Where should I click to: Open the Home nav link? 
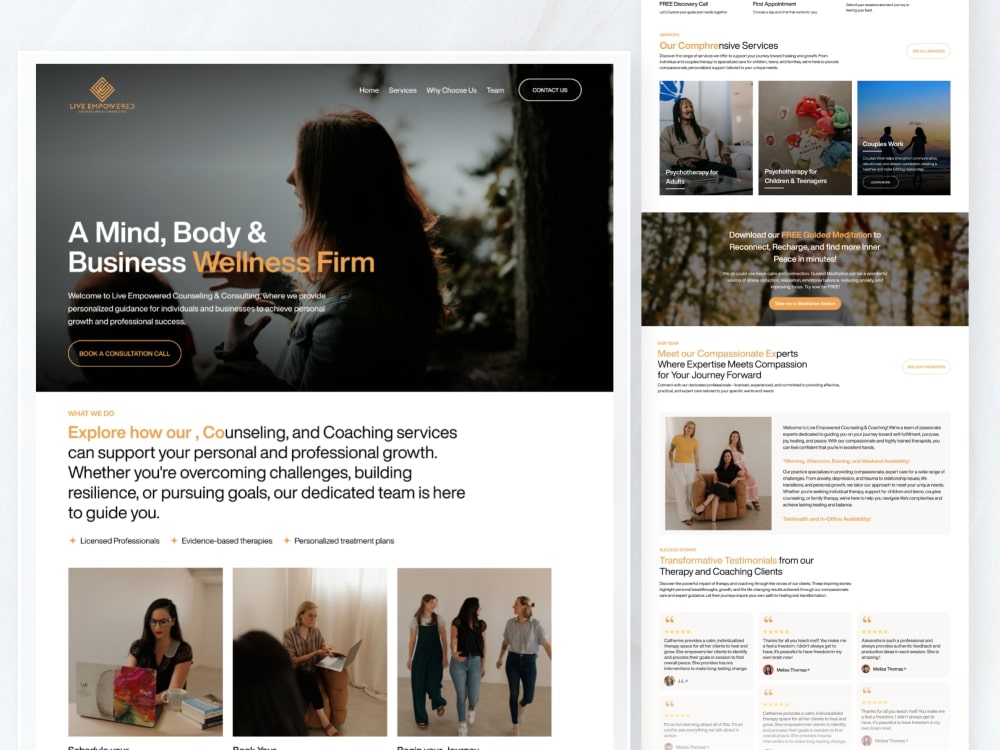(x=369, y=91)
